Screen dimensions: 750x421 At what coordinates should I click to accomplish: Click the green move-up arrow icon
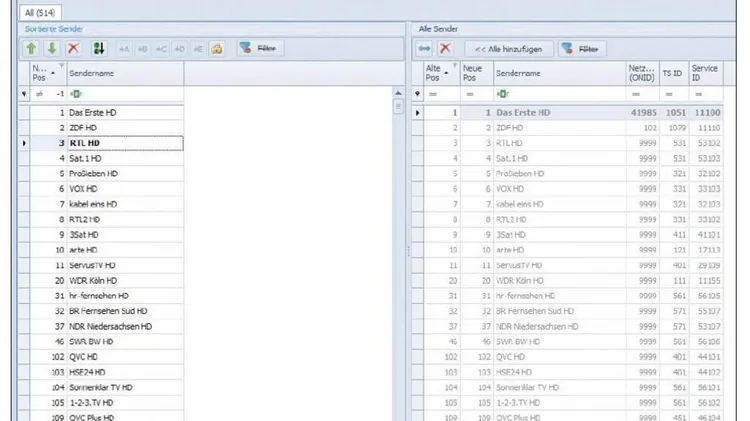(x=31, y=48)
